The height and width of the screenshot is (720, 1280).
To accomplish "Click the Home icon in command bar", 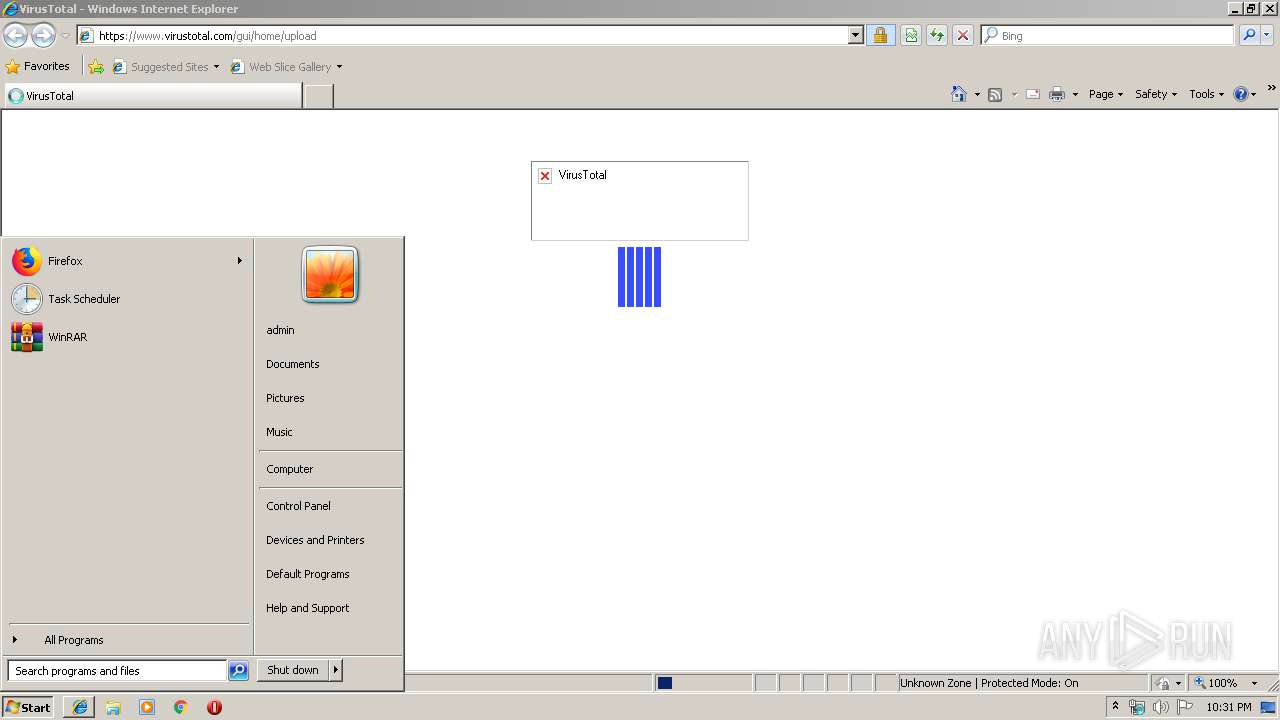I will click(x=959, y=94).
